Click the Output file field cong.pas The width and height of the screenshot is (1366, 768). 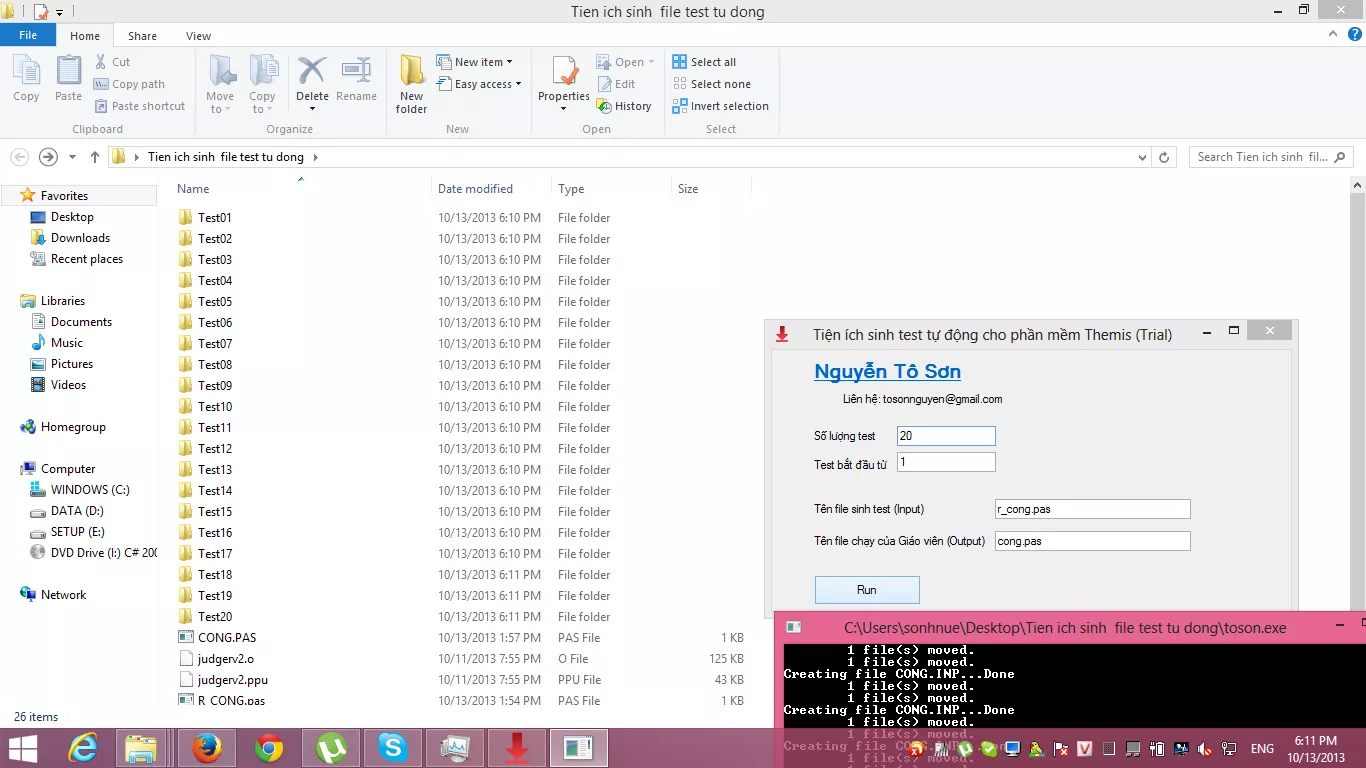pos(1093,541)
